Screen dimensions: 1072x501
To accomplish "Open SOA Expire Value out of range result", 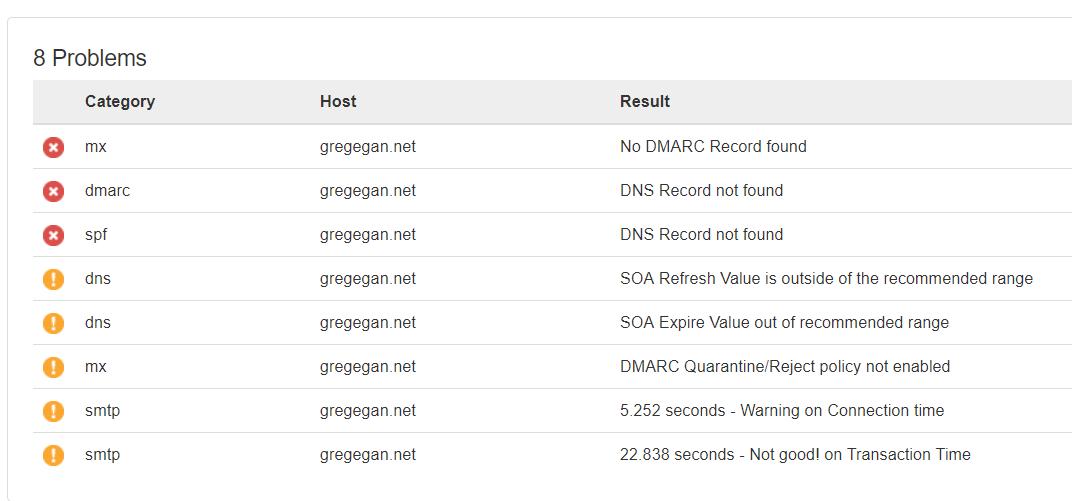I will [784, 322].
